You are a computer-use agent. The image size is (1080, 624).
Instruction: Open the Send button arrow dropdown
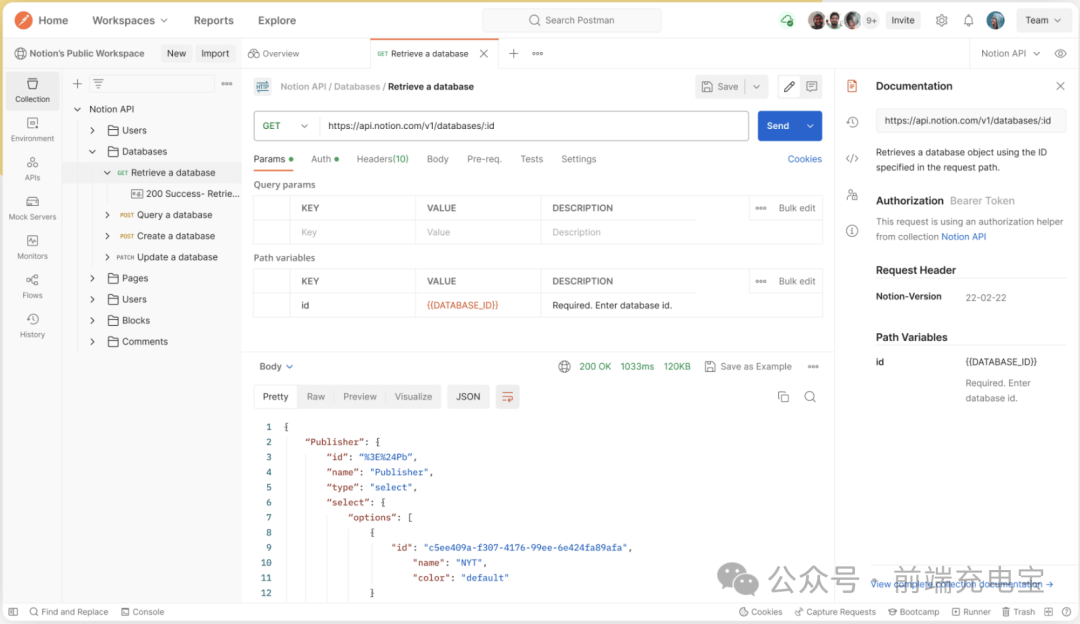tap(810, 126)
